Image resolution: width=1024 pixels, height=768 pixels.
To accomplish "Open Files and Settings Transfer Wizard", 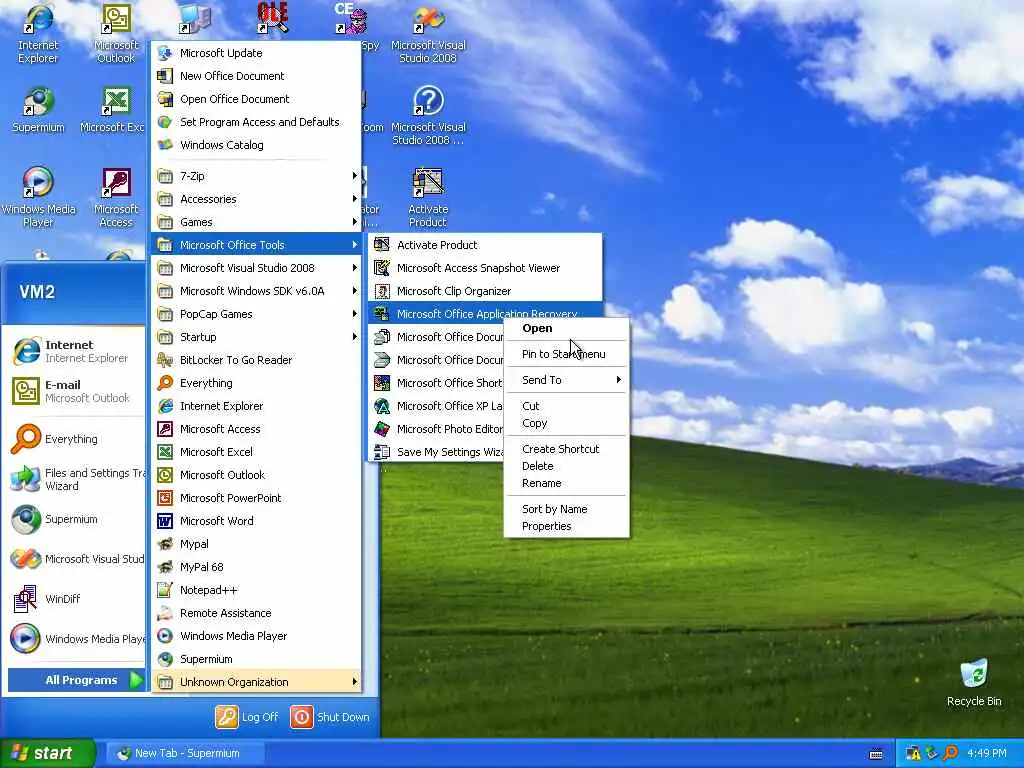I will point(75,479).
